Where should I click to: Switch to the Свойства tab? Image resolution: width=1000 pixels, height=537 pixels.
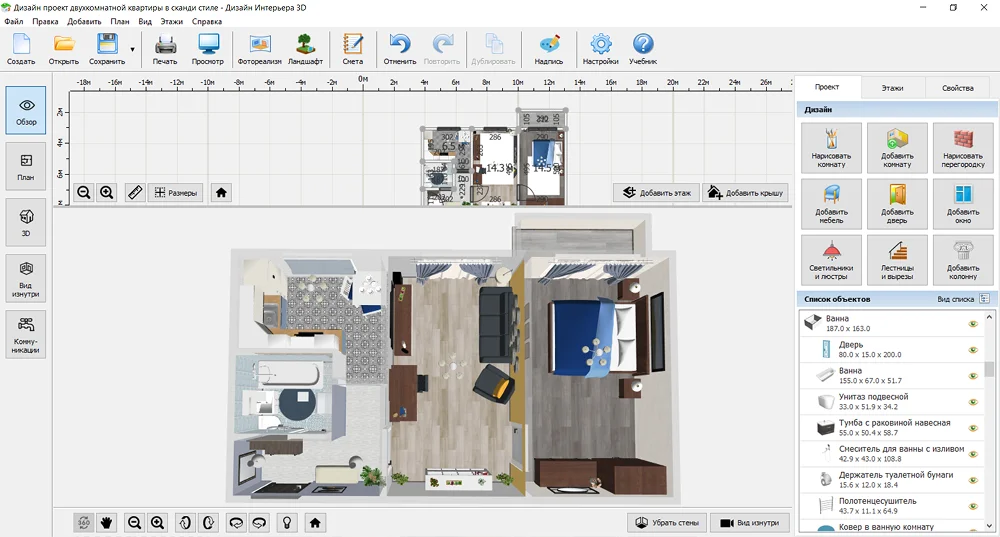[x=957, y=88]
